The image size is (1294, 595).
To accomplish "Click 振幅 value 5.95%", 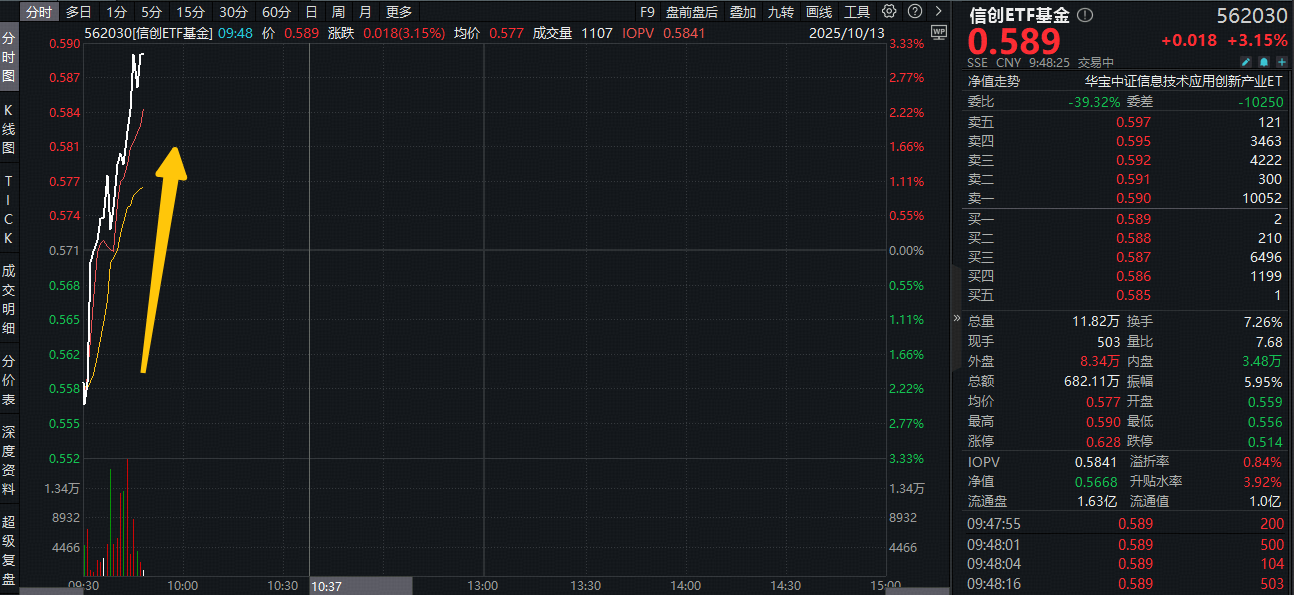I will coord(1262,382).
